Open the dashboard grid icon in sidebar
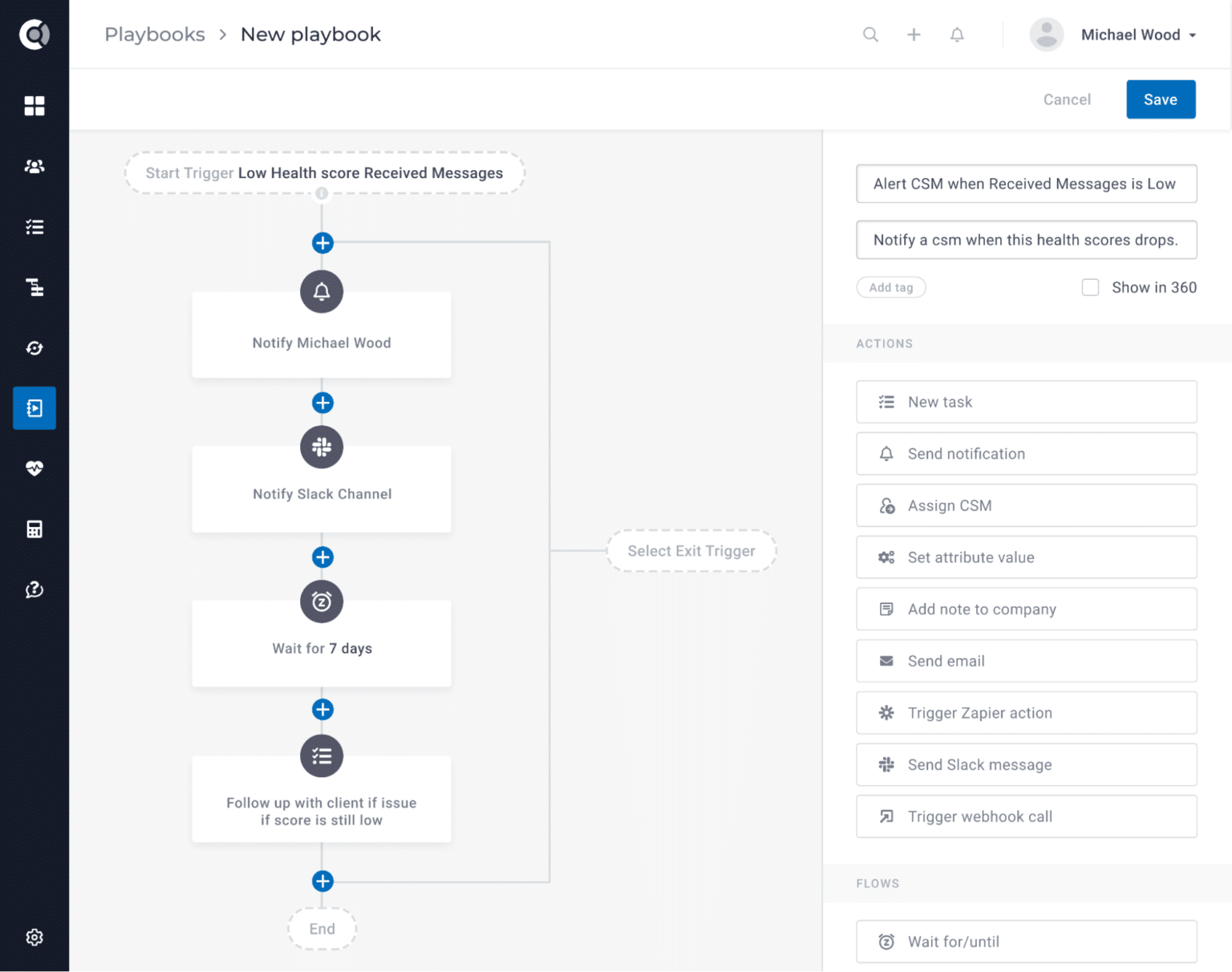 (34, 105)
